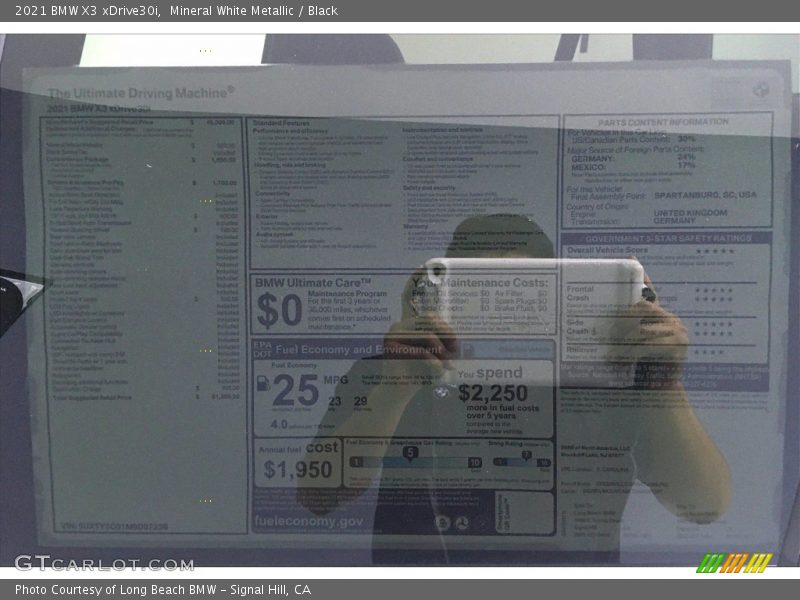Viewport: 800px width, 600px height.
Task: Click 'PARTS CONTENT INFORMATION' heading
Action: pos(663,122)
